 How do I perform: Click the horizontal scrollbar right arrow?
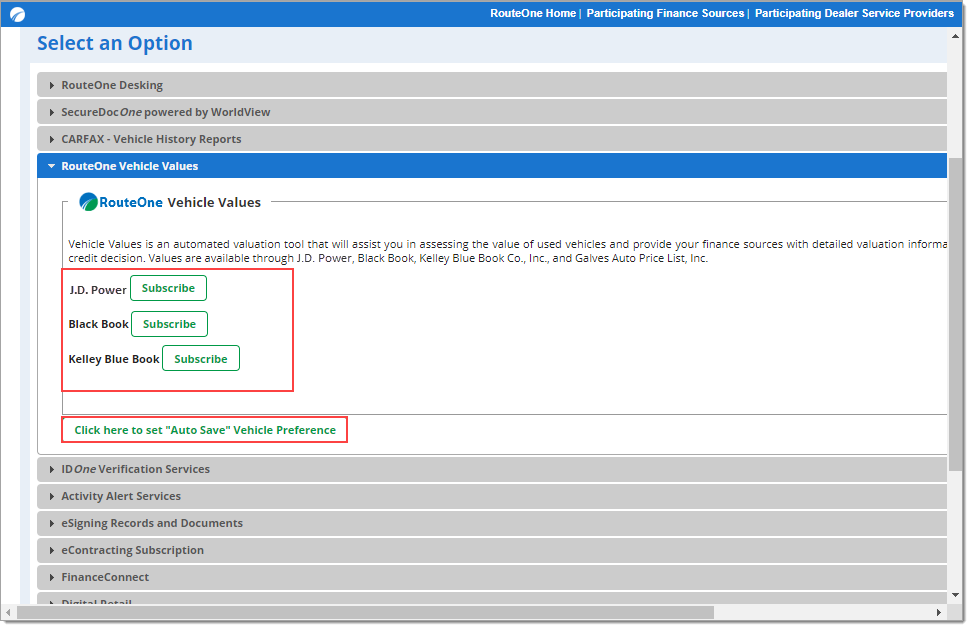click(939, 613)
